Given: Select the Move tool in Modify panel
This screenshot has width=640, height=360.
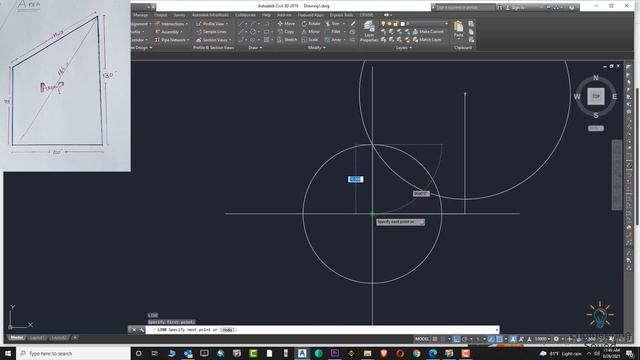Looking at the screenshot, I should tap(286, 24).
